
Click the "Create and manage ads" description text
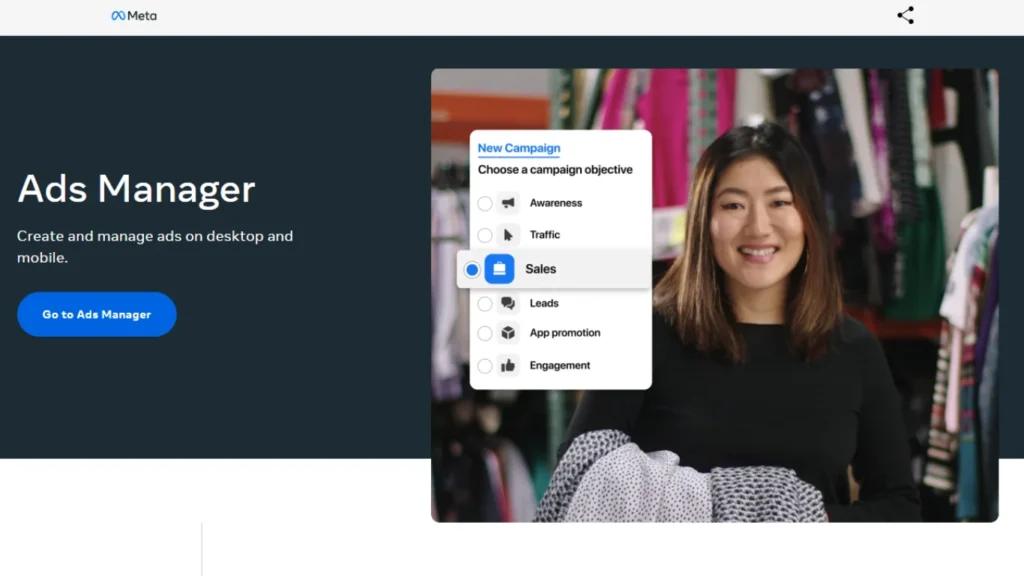pos(155,247)
